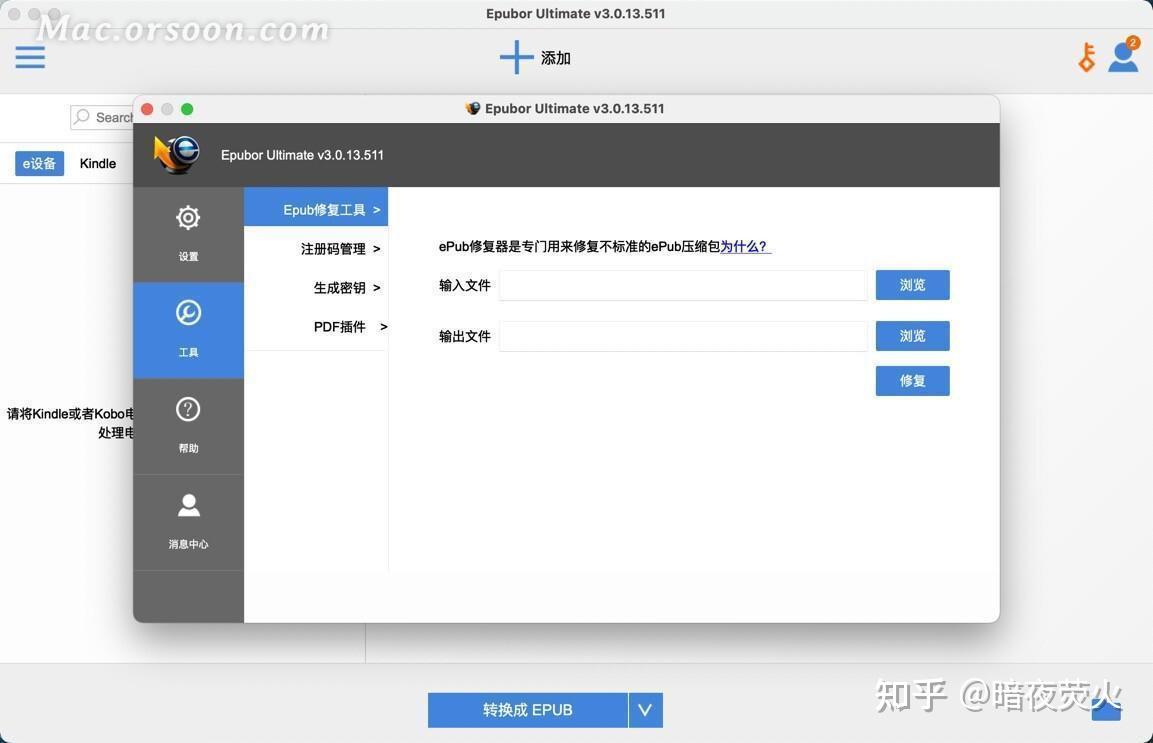Click the 输出文件 input field

683,336
